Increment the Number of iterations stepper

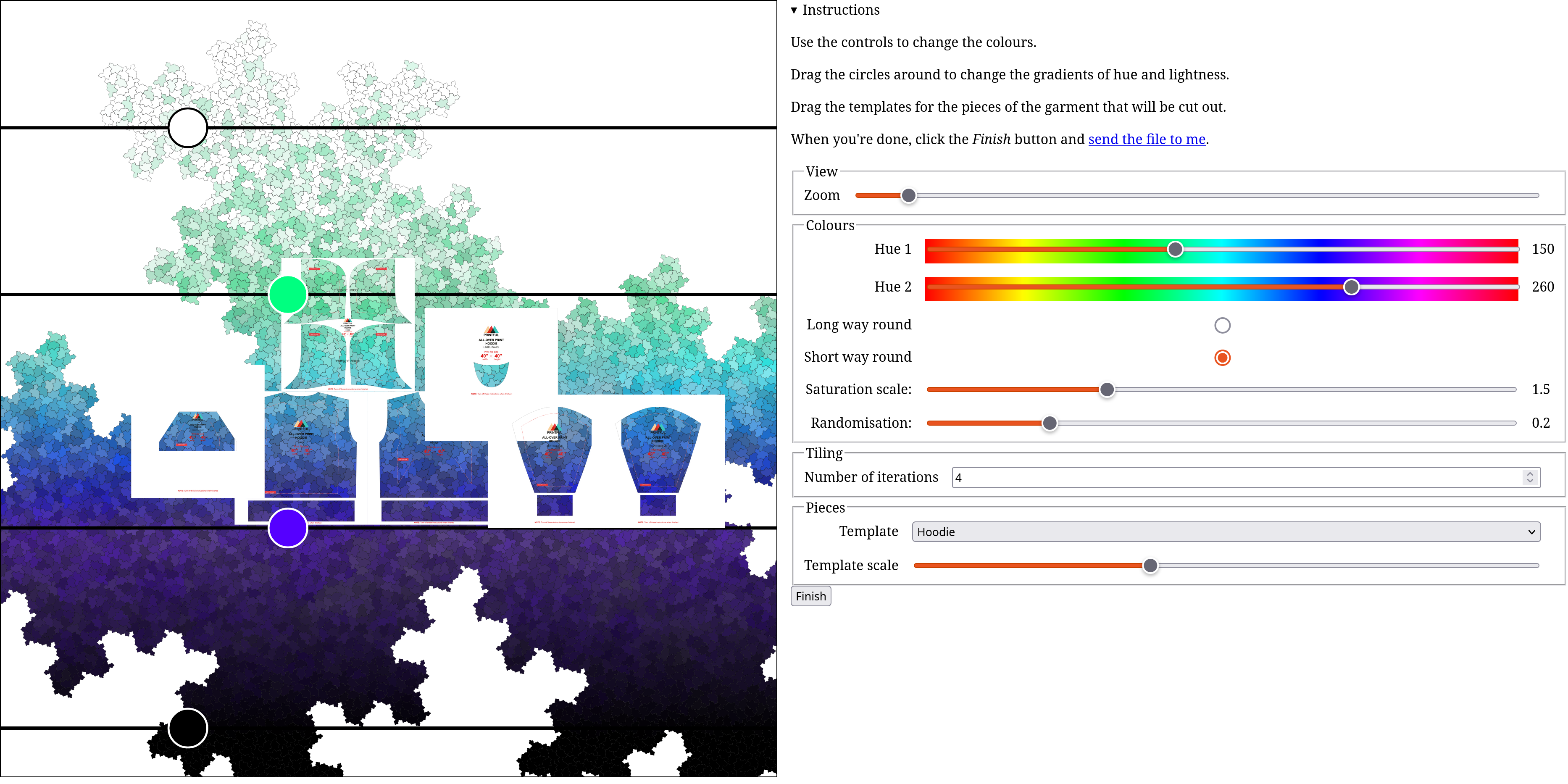(1530, 473)
